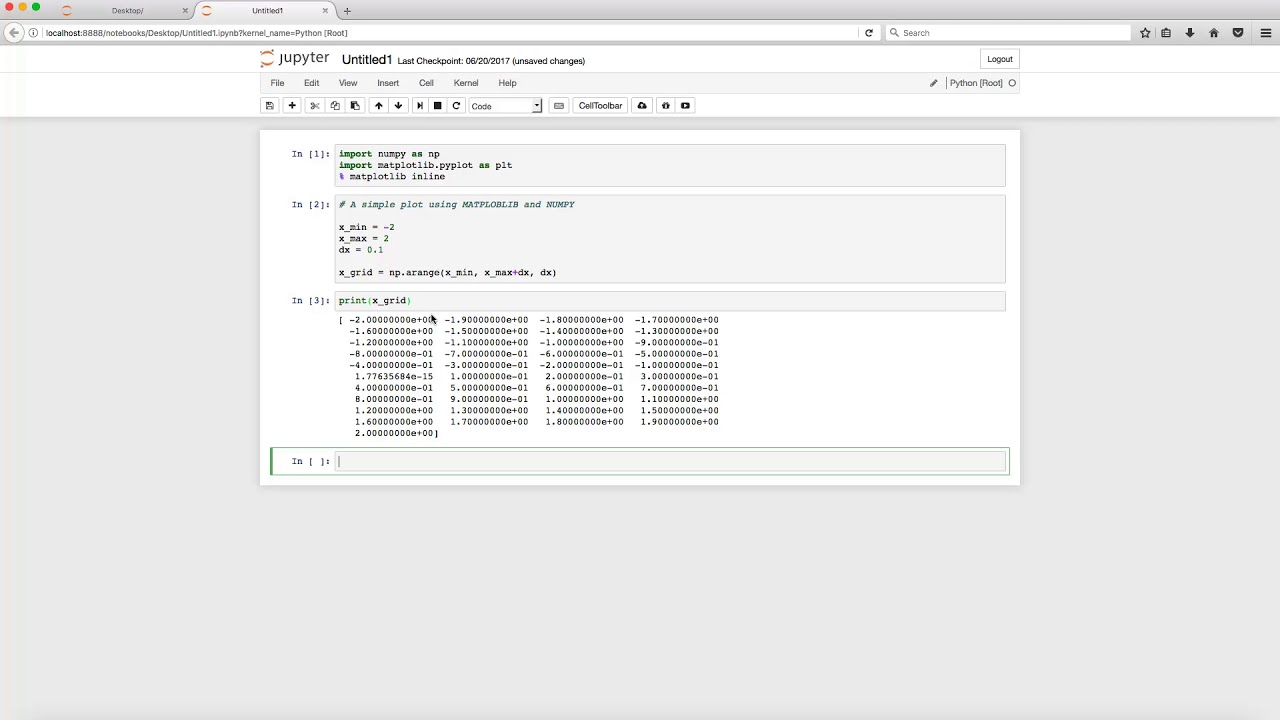This screenshot has height=720, width=1280.
Task: Click the pencil edit-mode indicator icon
Action: pyautogui.click(x=934, y=83)
